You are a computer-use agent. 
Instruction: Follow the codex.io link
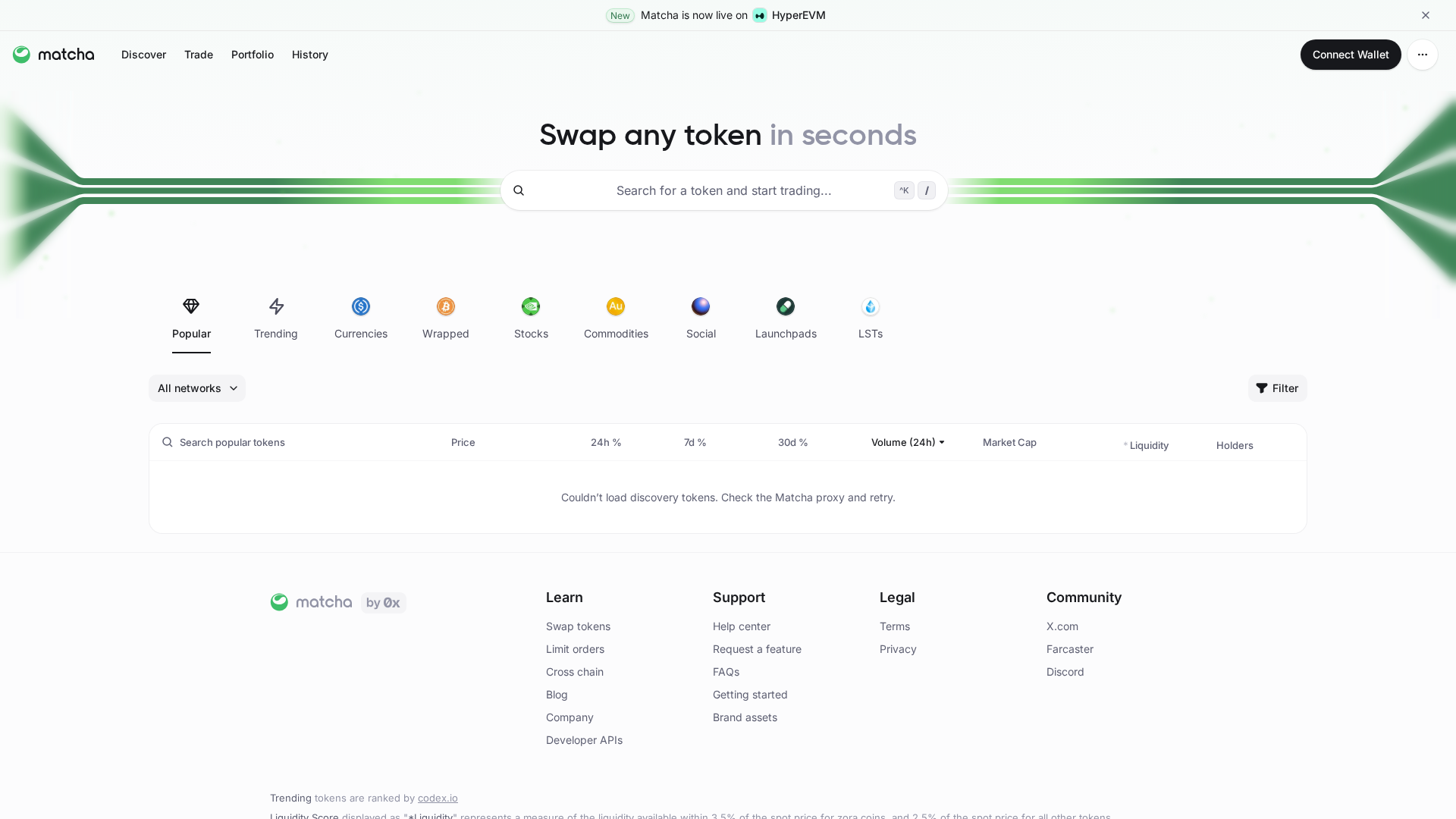coord(438,798)
